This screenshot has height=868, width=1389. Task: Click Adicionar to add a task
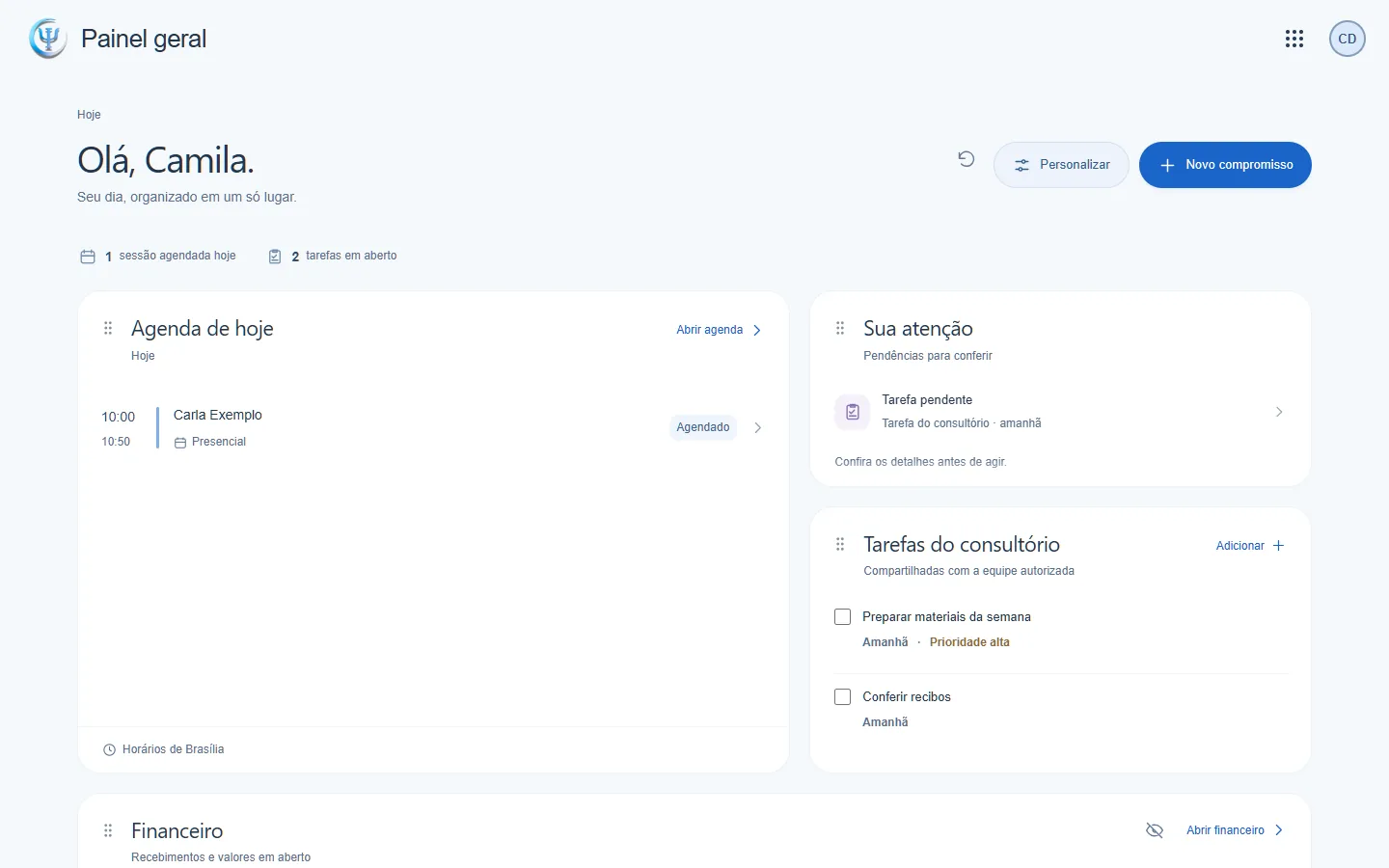1250,546
